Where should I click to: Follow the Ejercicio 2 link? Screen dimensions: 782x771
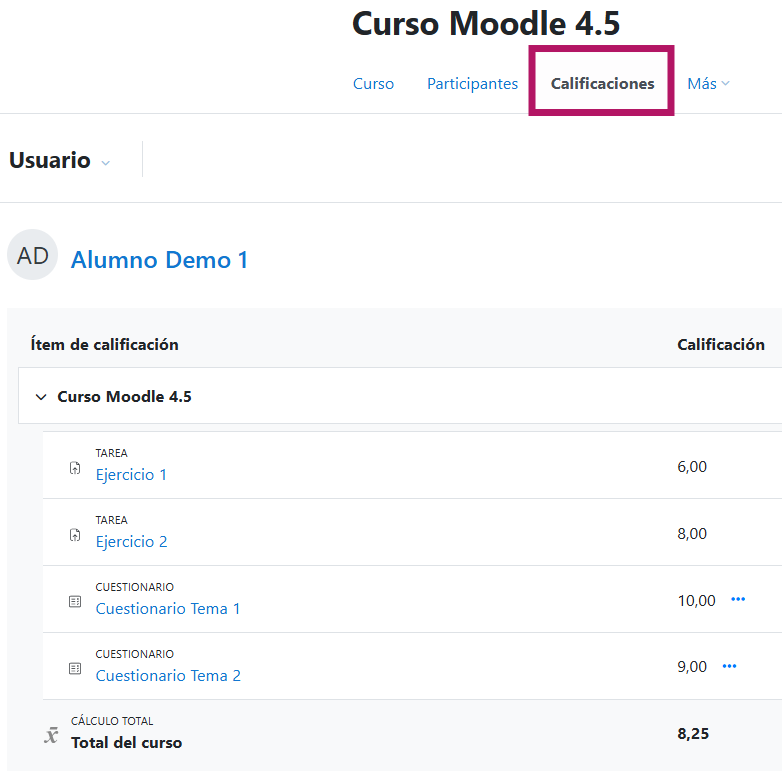(x=131, y=542)
